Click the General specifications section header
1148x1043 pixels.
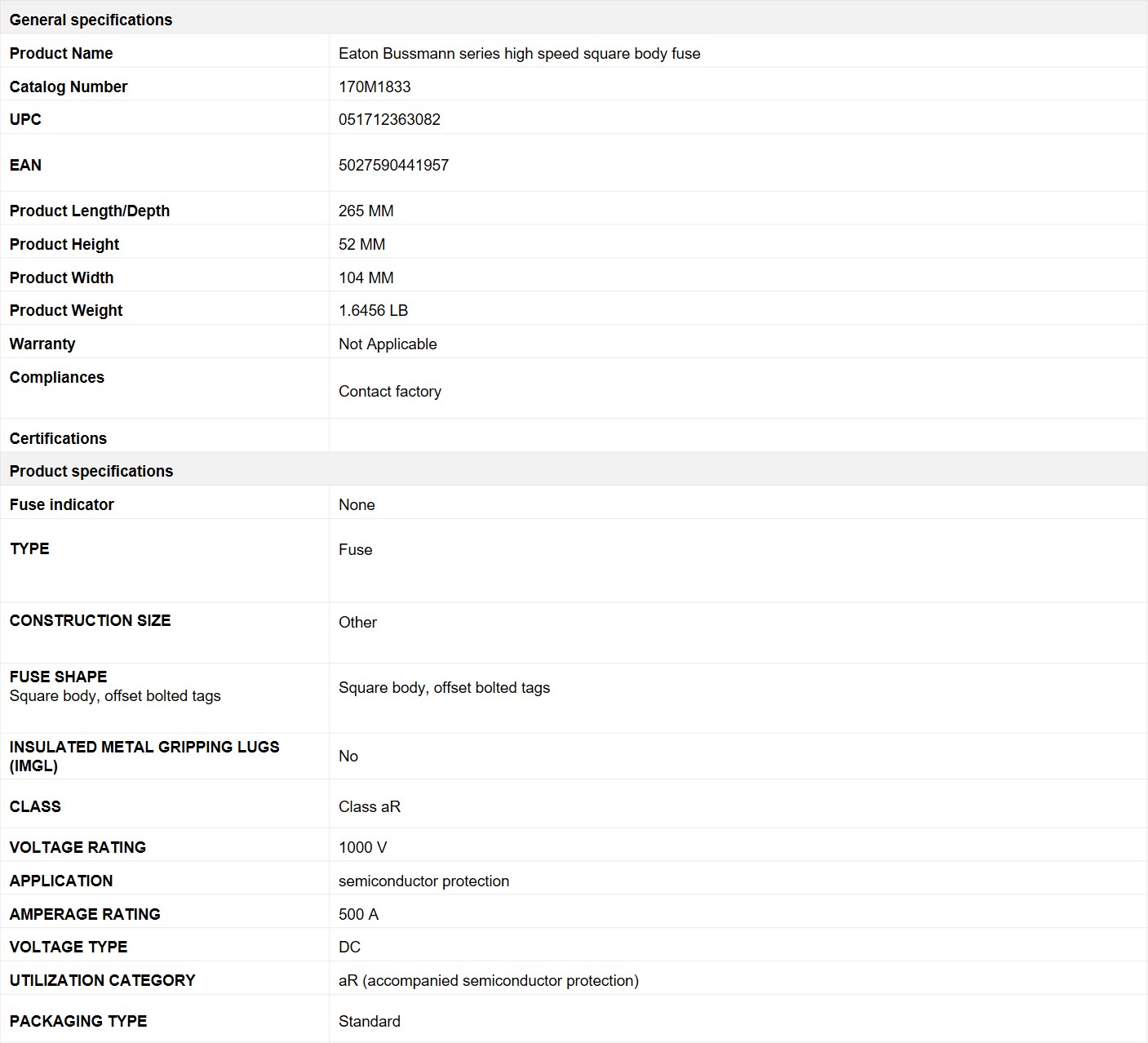coord(91,20)
